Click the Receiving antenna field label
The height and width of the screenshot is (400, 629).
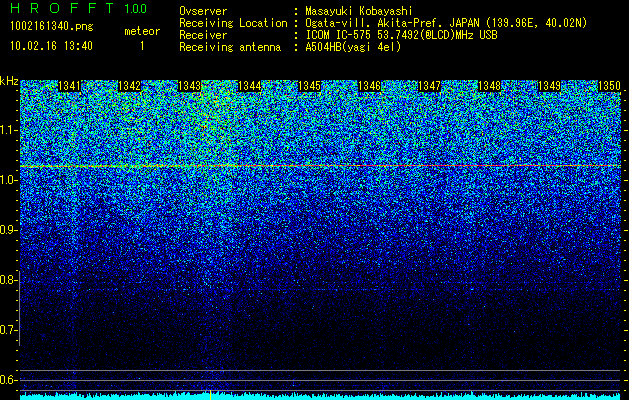click(230, 47)
